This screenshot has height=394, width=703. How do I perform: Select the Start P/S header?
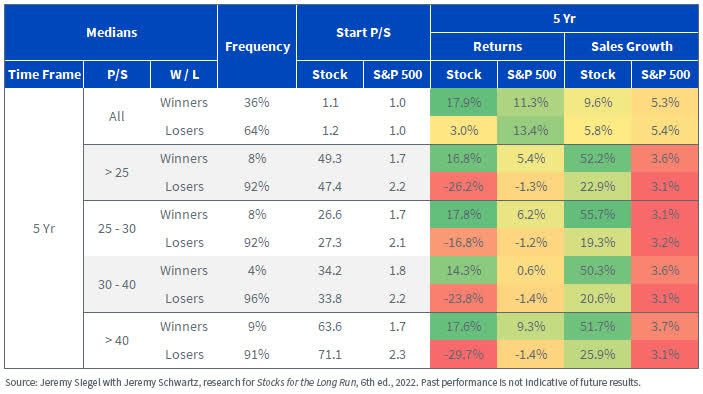363,33
